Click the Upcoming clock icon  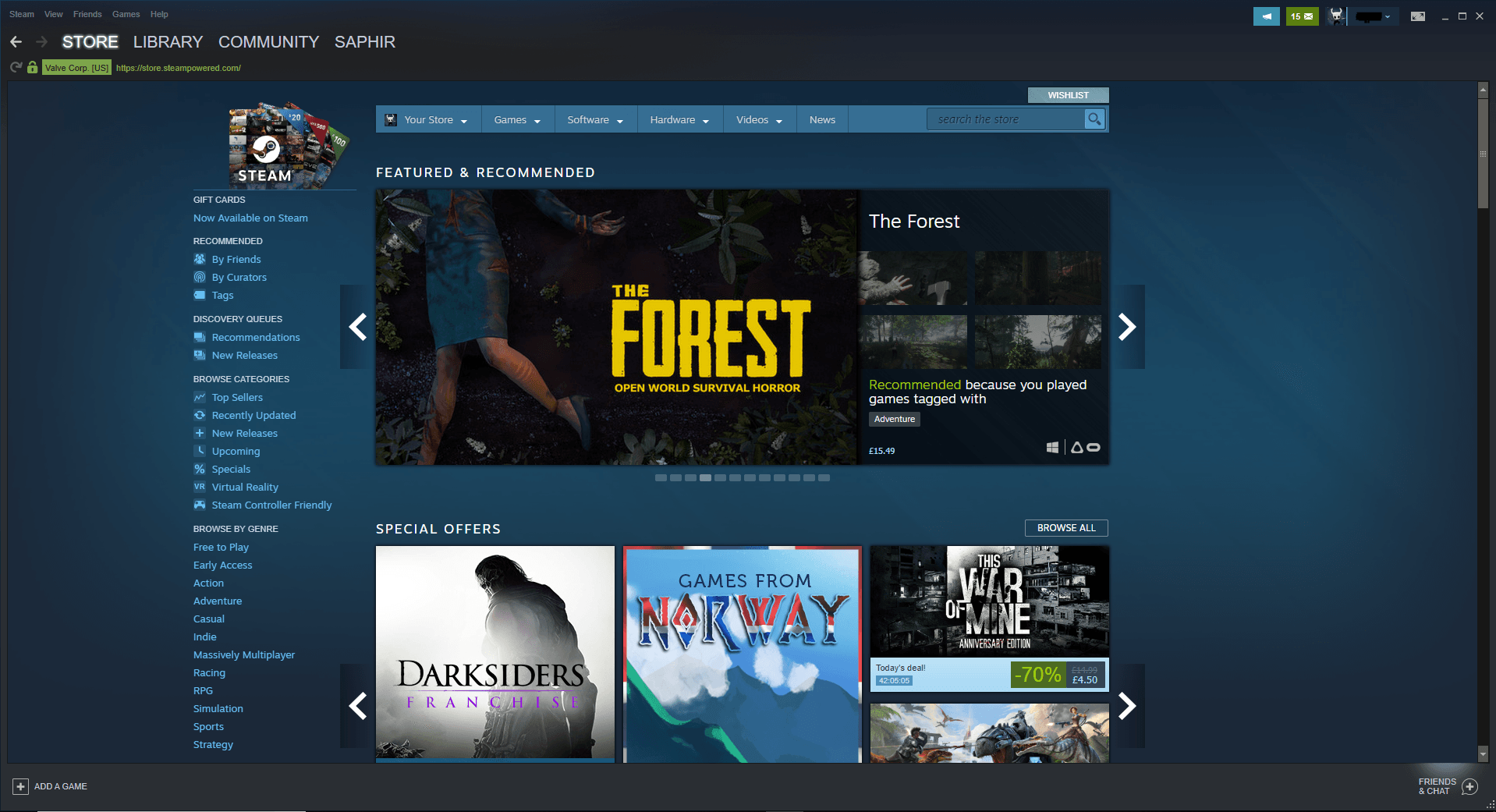tap(200, 451)
